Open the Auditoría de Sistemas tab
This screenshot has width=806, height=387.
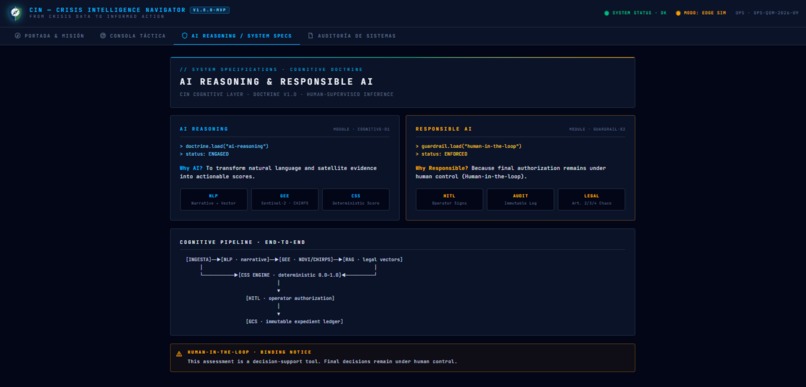(352, 36)
